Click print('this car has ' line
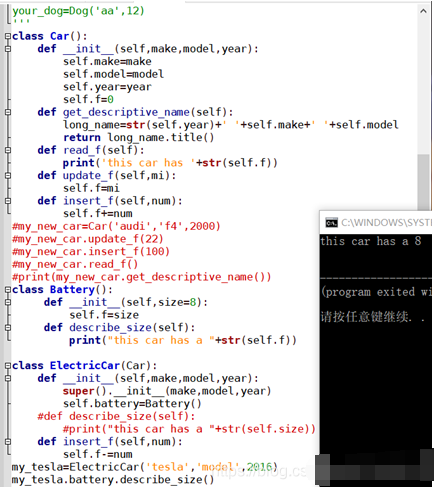This screenshot has width=434, height=487. (x=170, y=163)
